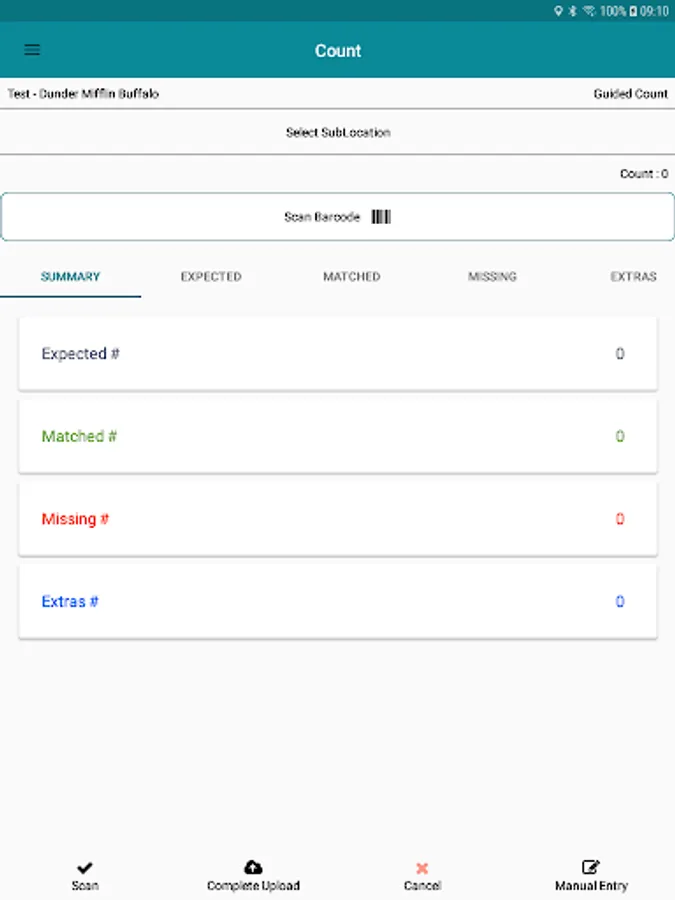This screenshot has width=675, height=900.
Task: Tap the green Matched value 0
Action: (x=620, y=436)
